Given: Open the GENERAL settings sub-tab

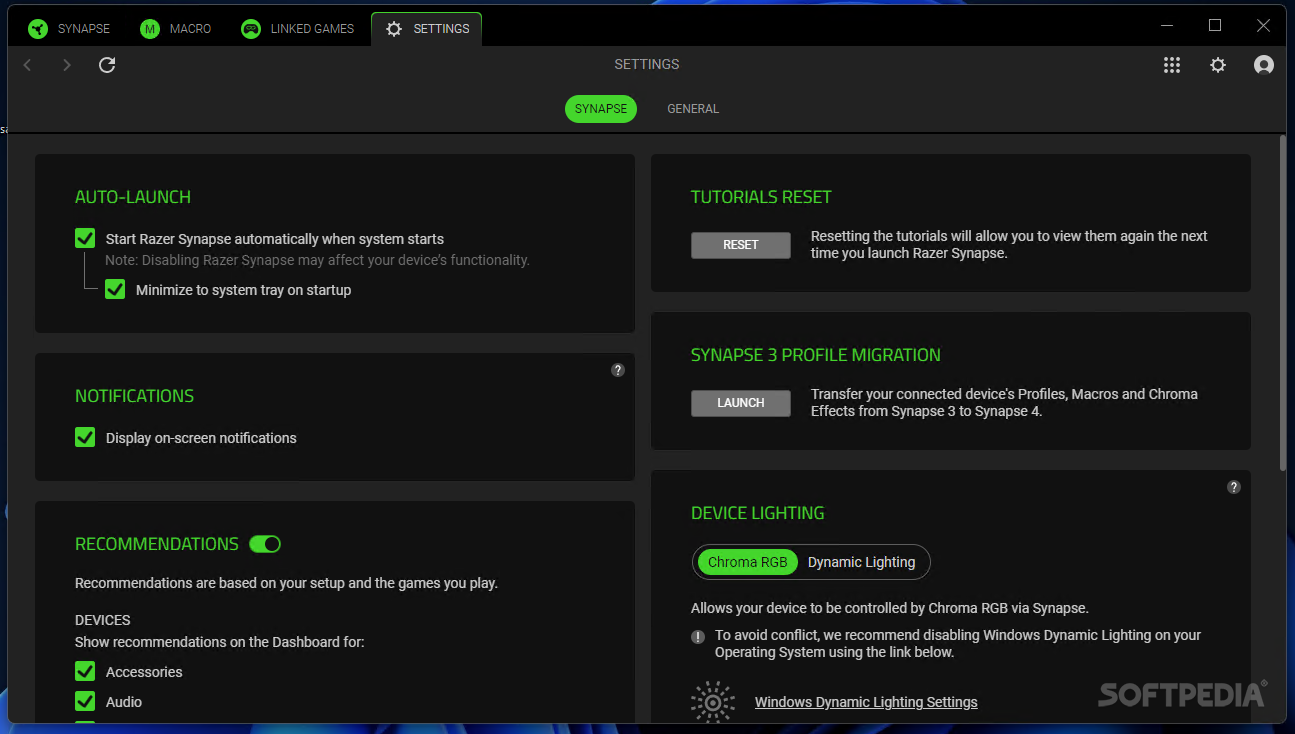Looking at the screenshot, I should tap(693, 109).
